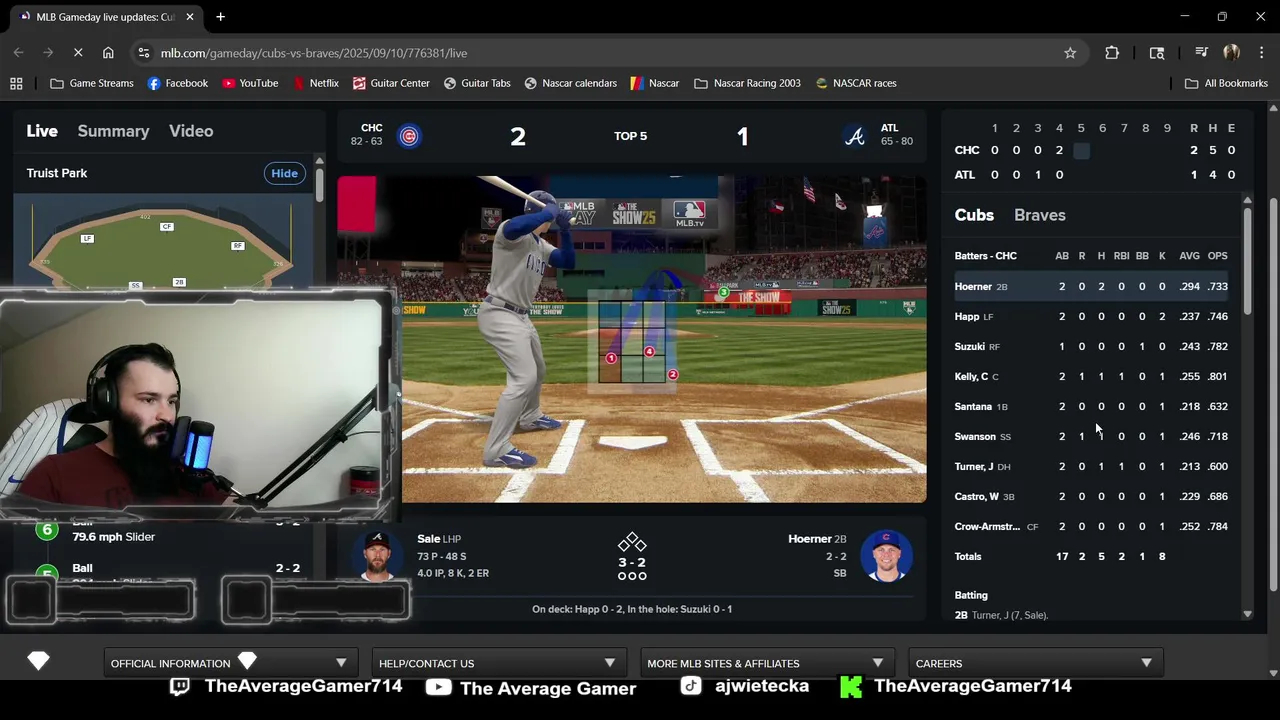Select the Braves box score tab

tap(1040, 215)
